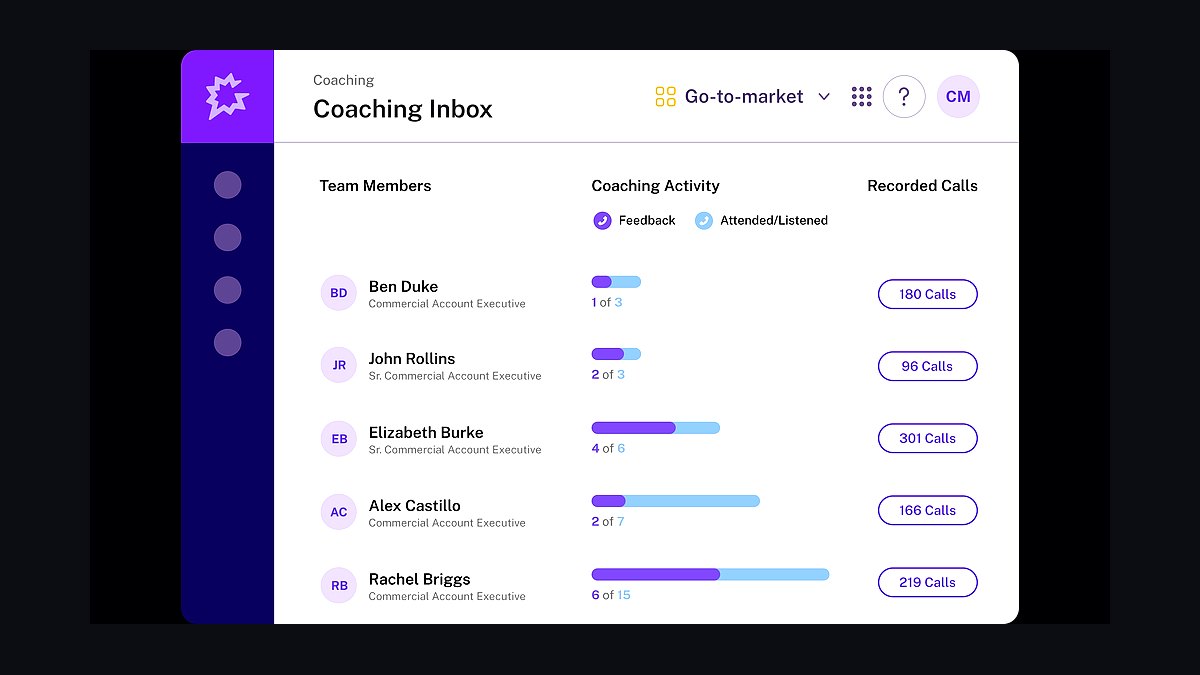Click the '2 of 3' count for John Rollins
Viewport: 1200px width, 675px height.
[x=608, y=374]
